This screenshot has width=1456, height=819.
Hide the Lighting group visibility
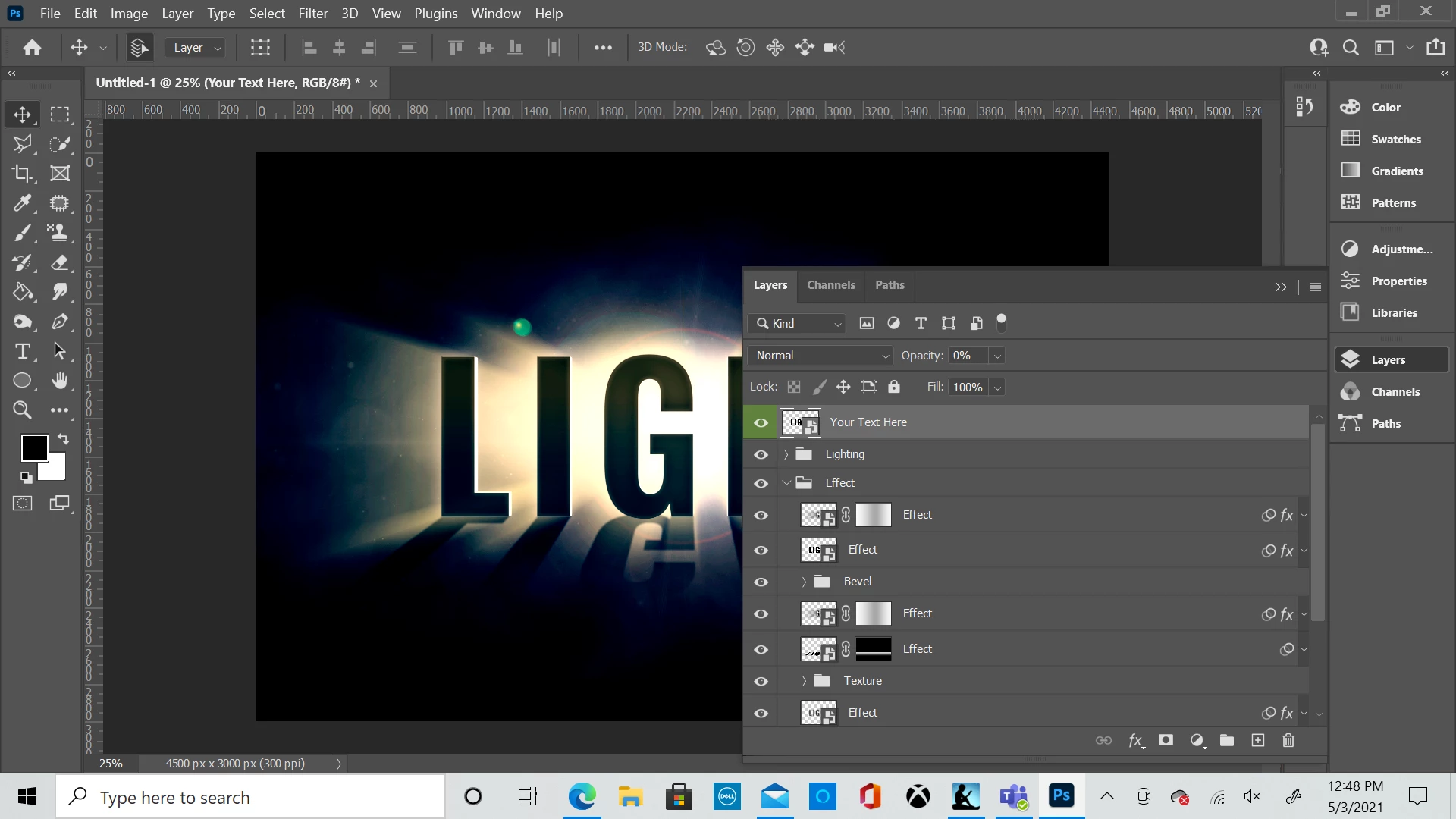[761, 454]
